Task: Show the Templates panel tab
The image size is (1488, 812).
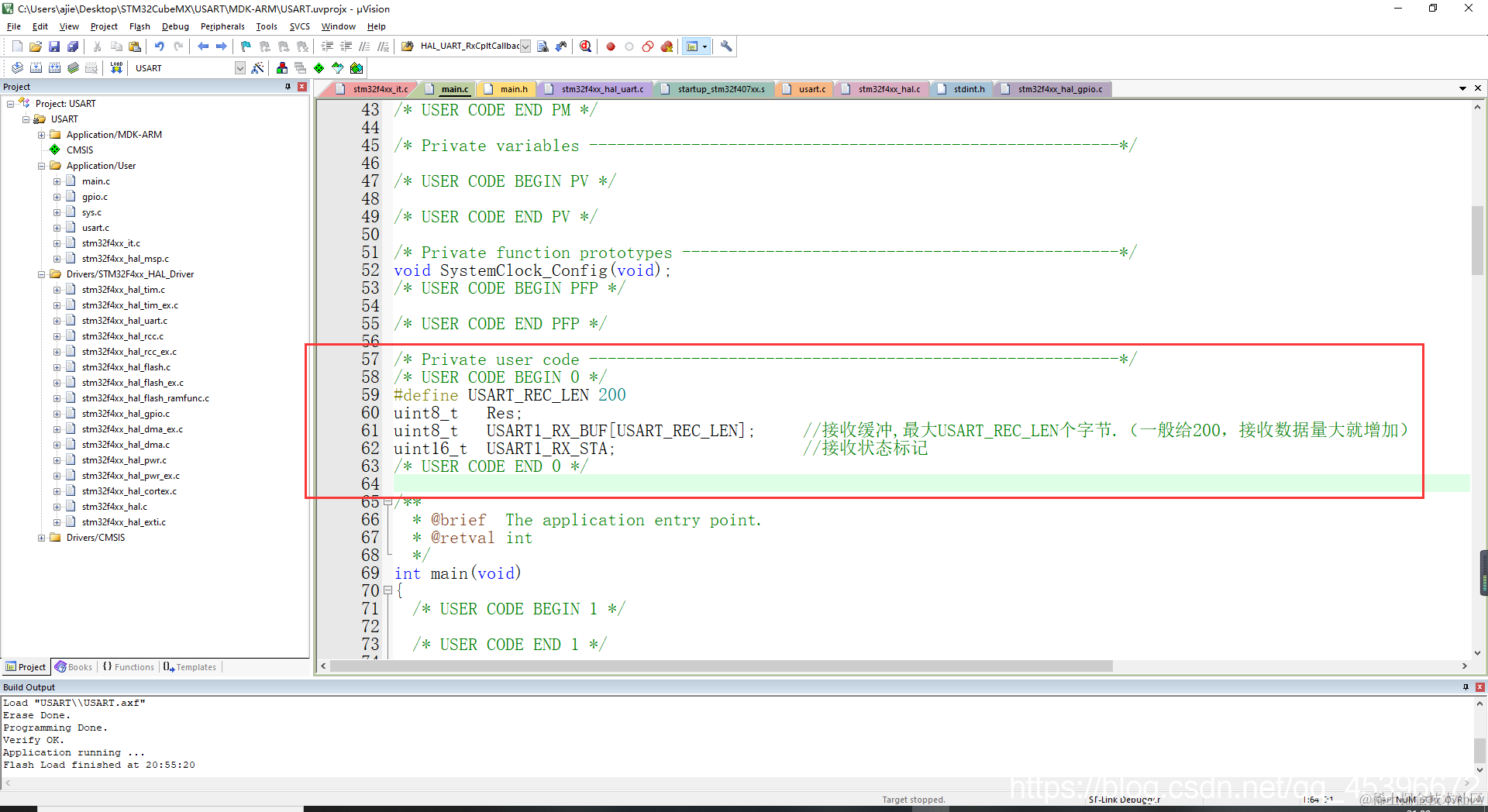Action: coord(190,667)
